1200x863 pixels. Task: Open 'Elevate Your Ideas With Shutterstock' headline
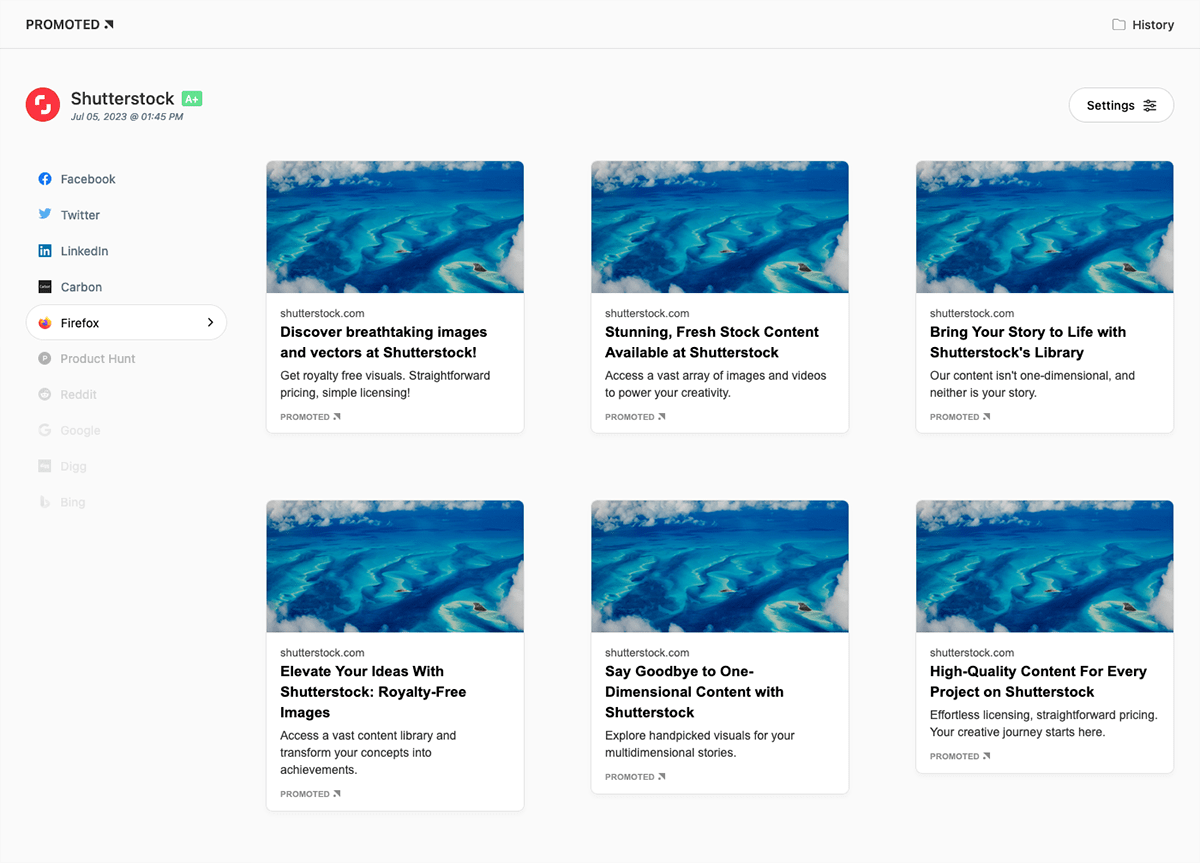click(373, 692)
